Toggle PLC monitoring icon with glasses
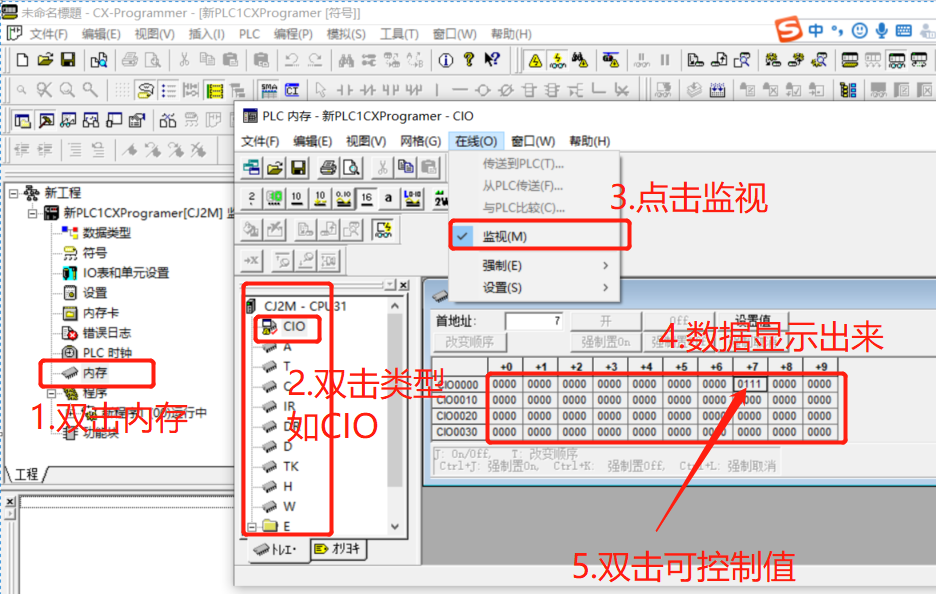936x594 pixels. point(558,60)
